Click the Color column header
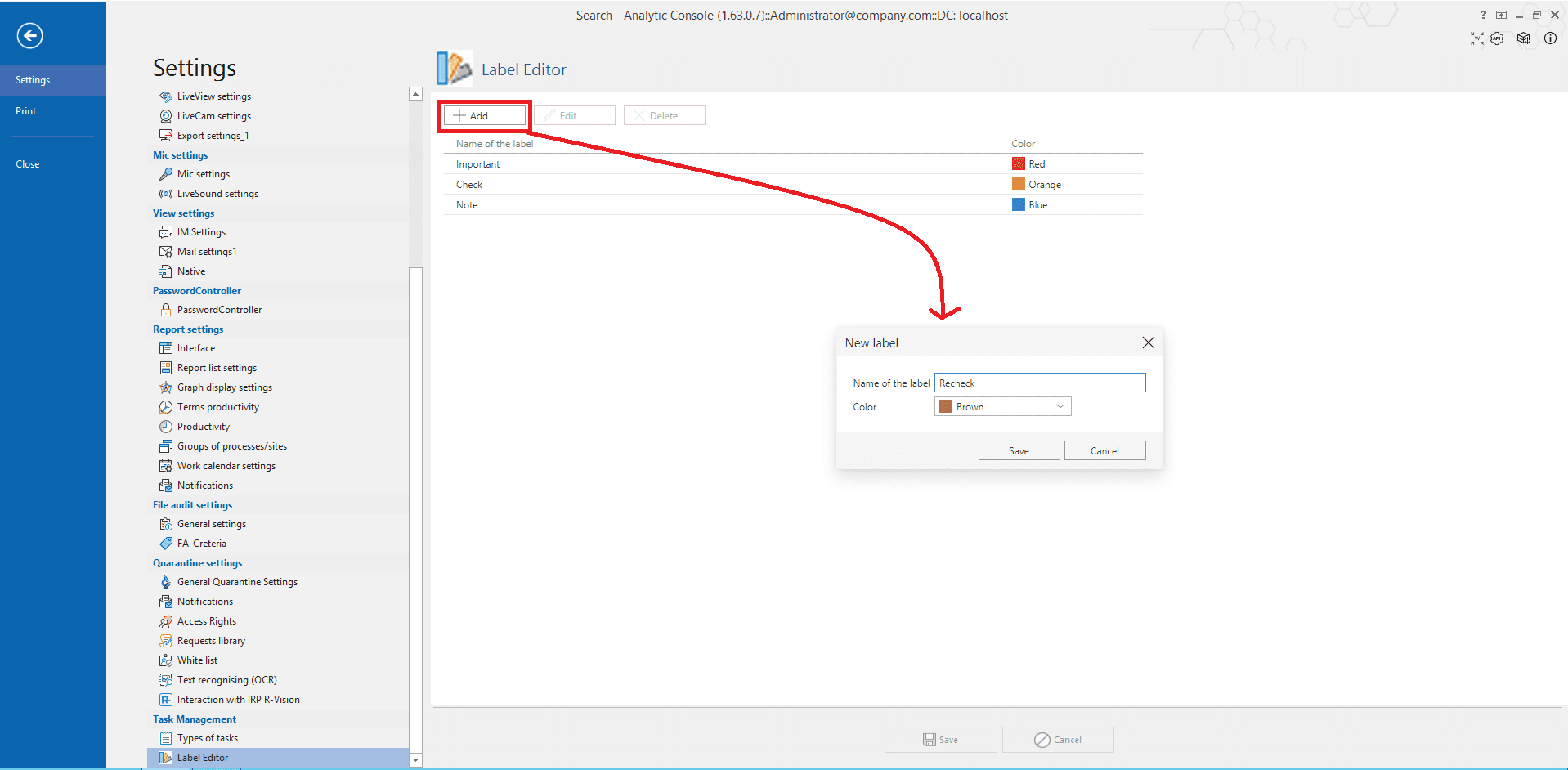This screenshot has height=770, width=1568. 1023,144
